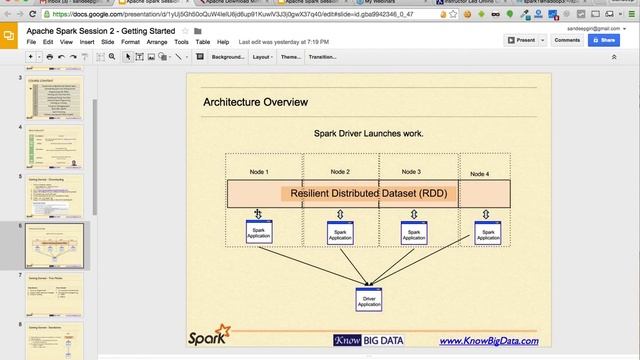Viewport: 640px width, 360px height.
Task: Expand the Line tool dropdown arrow
Action: [x=187, y=57]
